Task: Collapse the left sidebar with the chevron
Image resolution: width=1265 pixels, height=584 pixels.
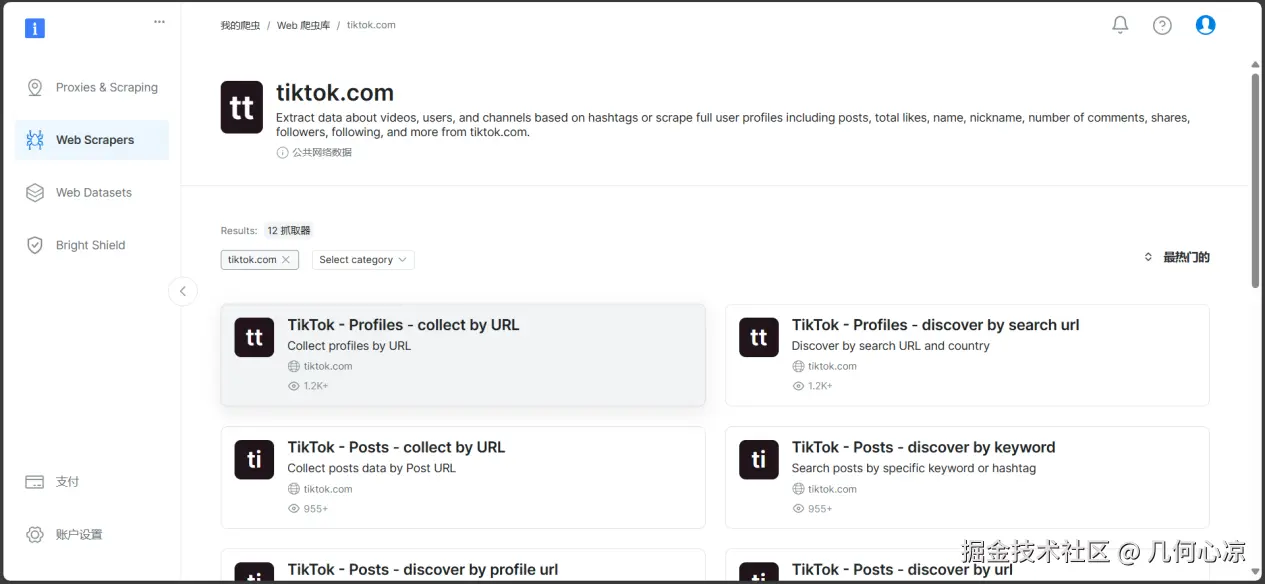Action: click(x=182, y=291)
